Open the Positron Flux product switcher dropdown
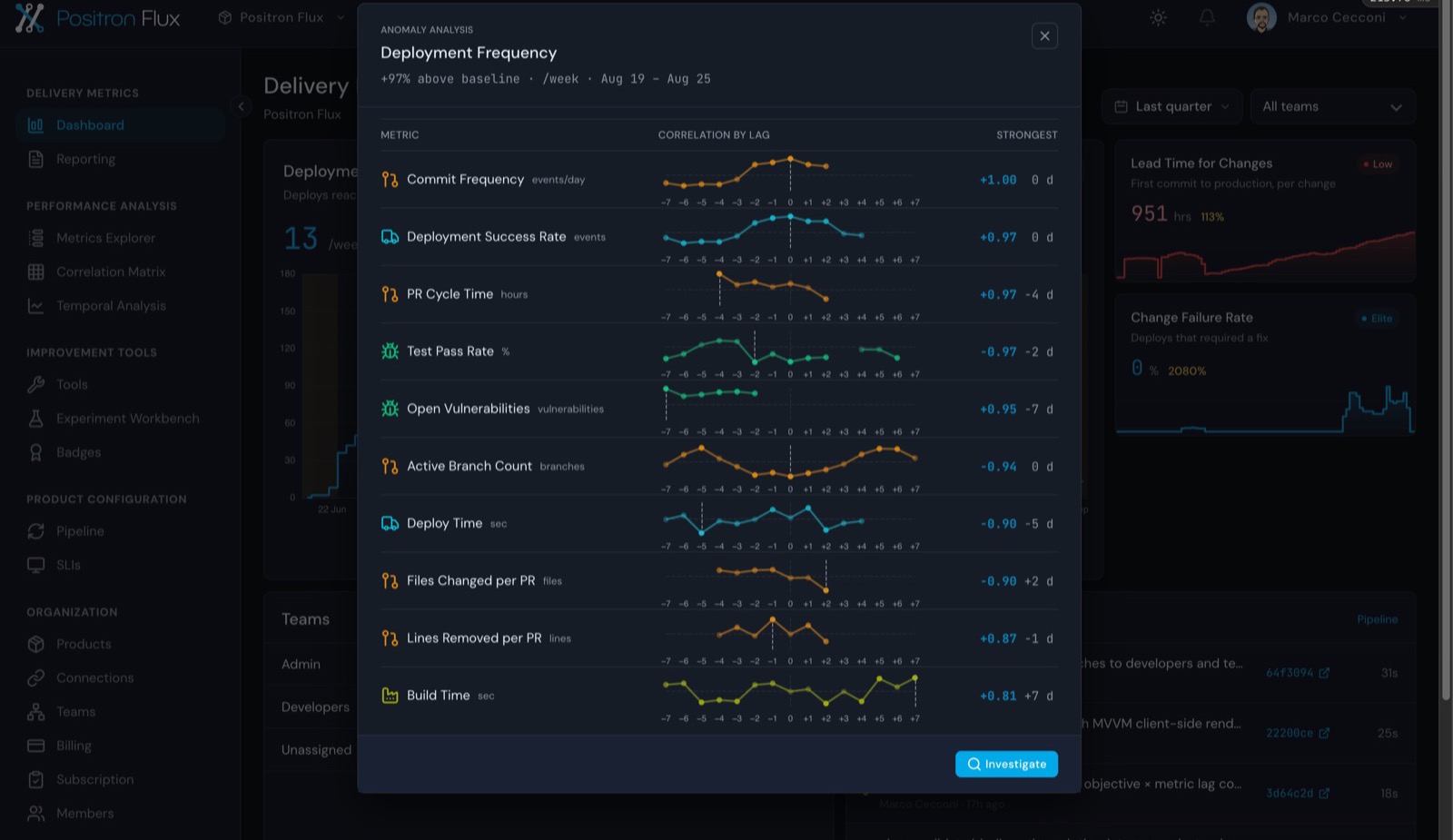The image size is (1453, 840). click(x=282, y=17)
